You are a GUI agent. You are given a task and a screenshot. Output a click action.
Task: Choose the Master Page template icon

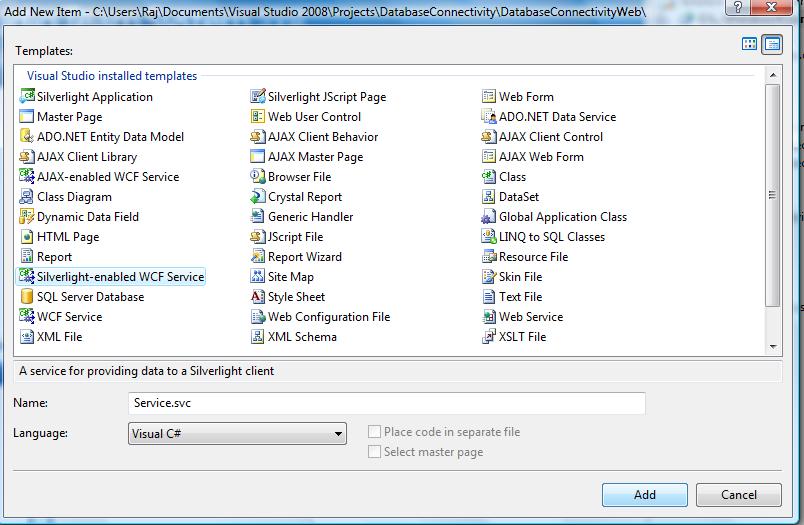click(27, 116)
